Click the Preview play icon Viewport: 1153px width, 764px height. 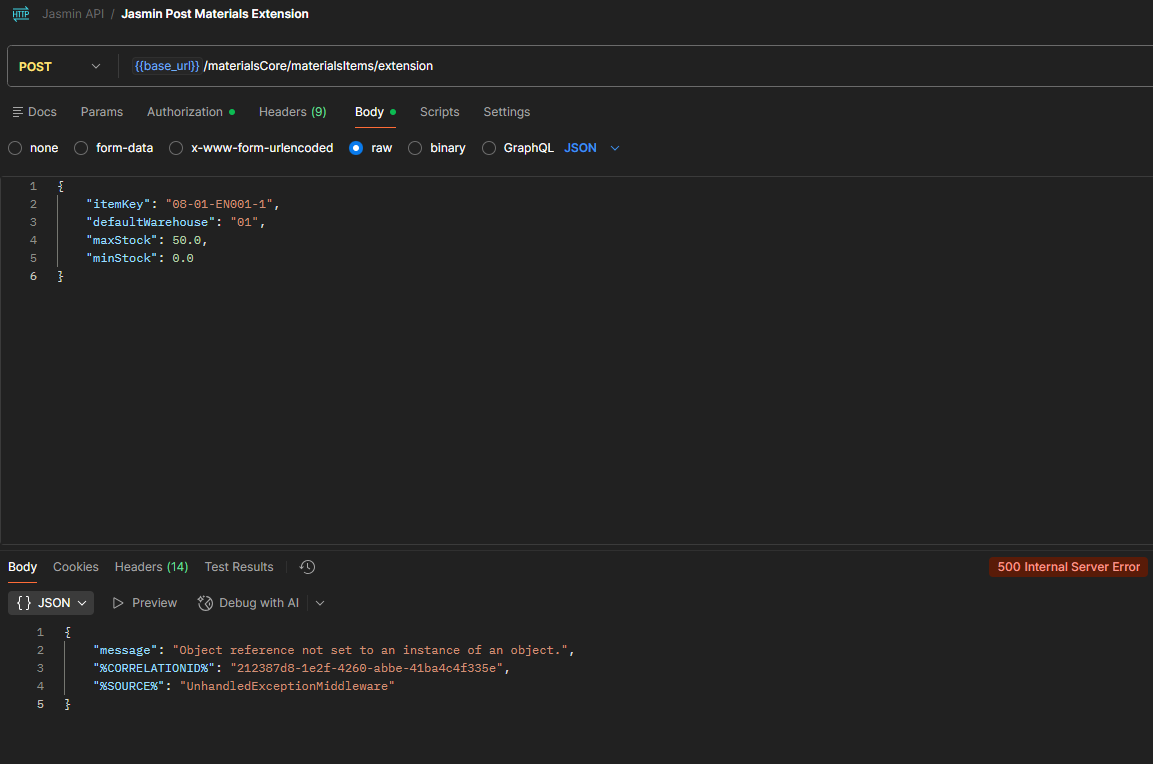point(118,603)
